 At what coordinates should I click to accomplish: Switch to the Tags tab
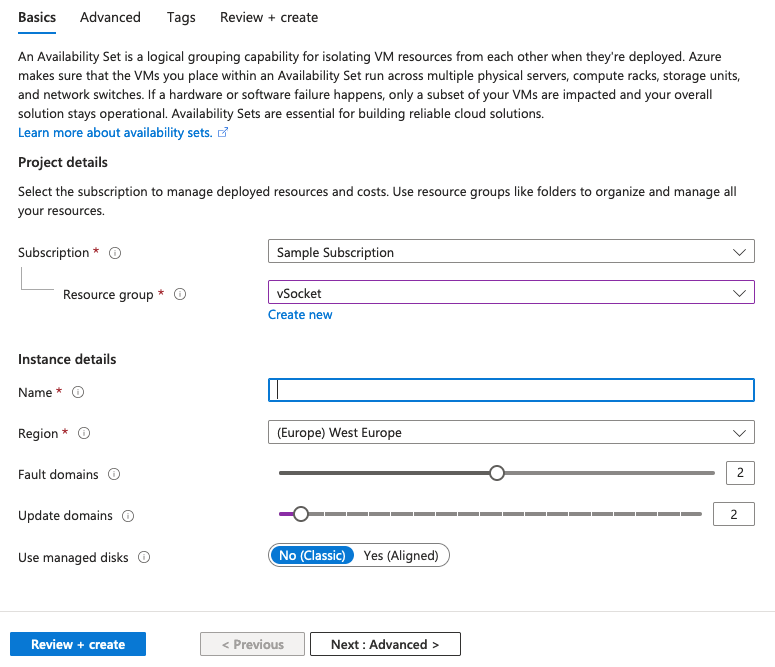[181, 17]
